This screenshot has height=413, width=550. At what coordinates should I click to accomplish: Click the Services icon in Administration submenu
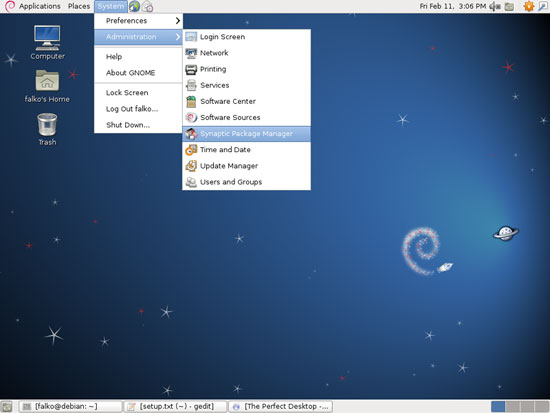pyautogui.click(x=191, y=85)
